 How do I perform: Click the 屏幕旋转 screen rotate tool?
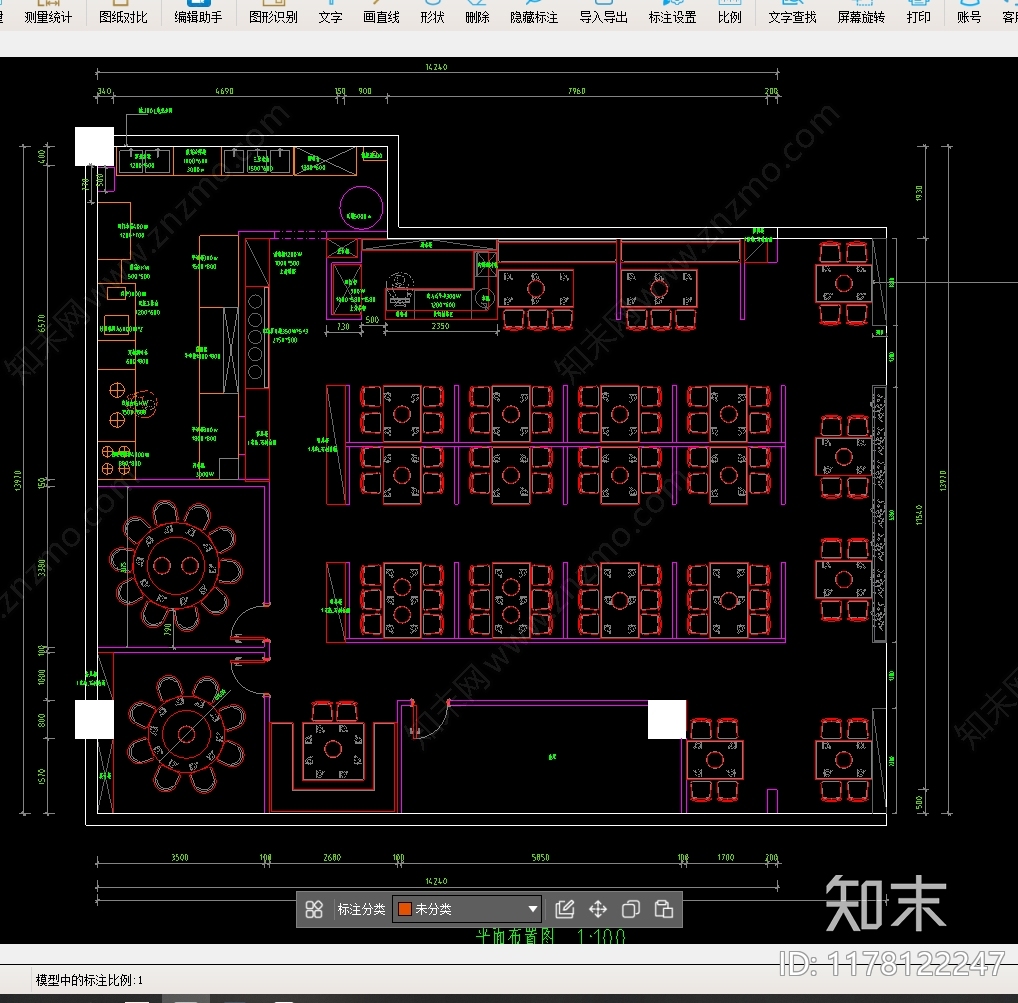(862, 12)
